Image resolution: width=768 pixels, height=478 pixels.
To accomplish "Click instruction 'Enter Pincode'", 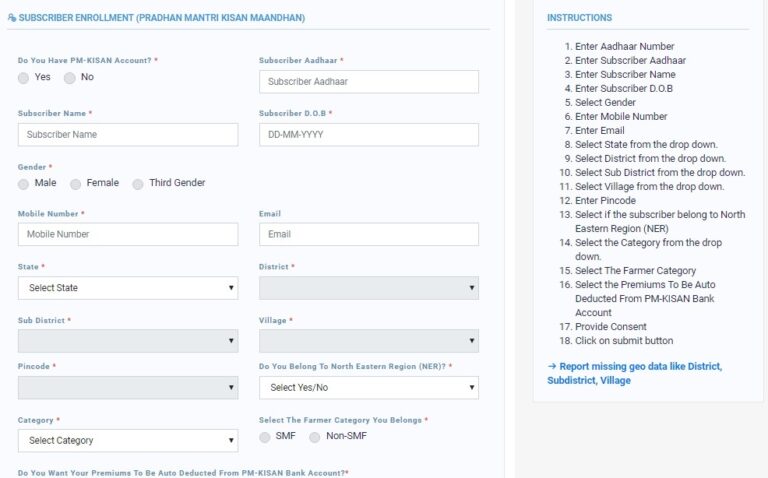I will click(605, 201).
